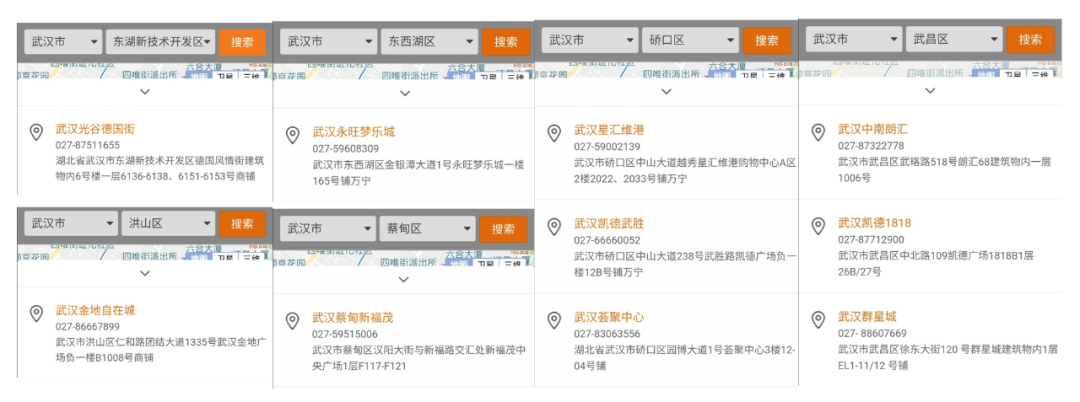Click 搜索 in the 东西湖区 panel

[x=506, y=41]
